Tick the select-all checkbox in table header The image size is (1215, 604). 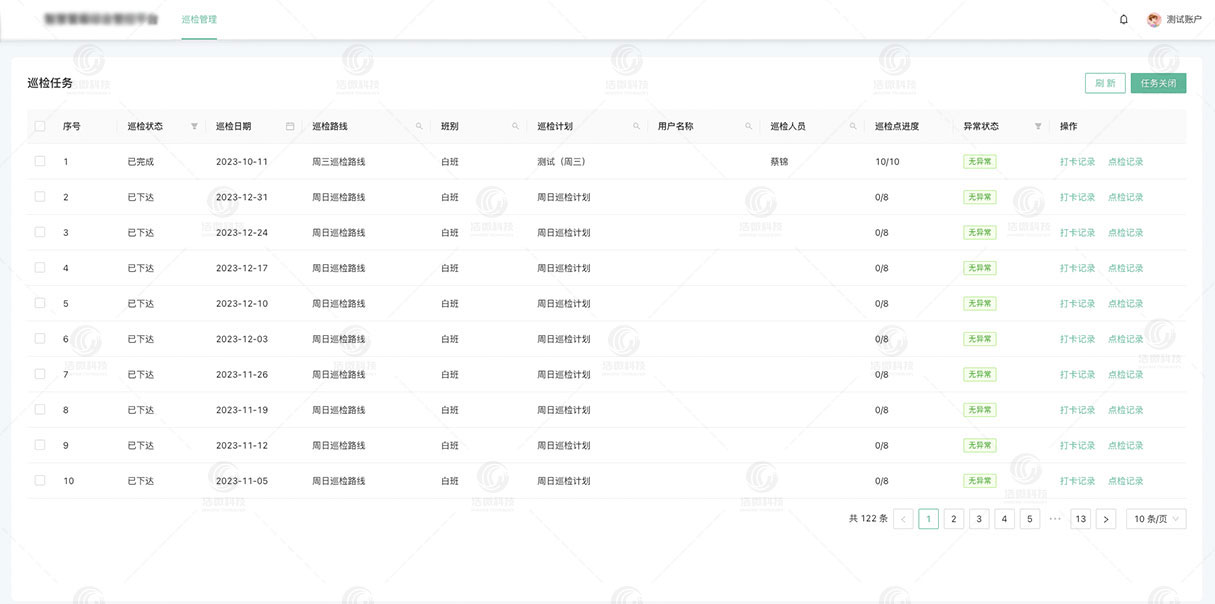click(39, 126)
